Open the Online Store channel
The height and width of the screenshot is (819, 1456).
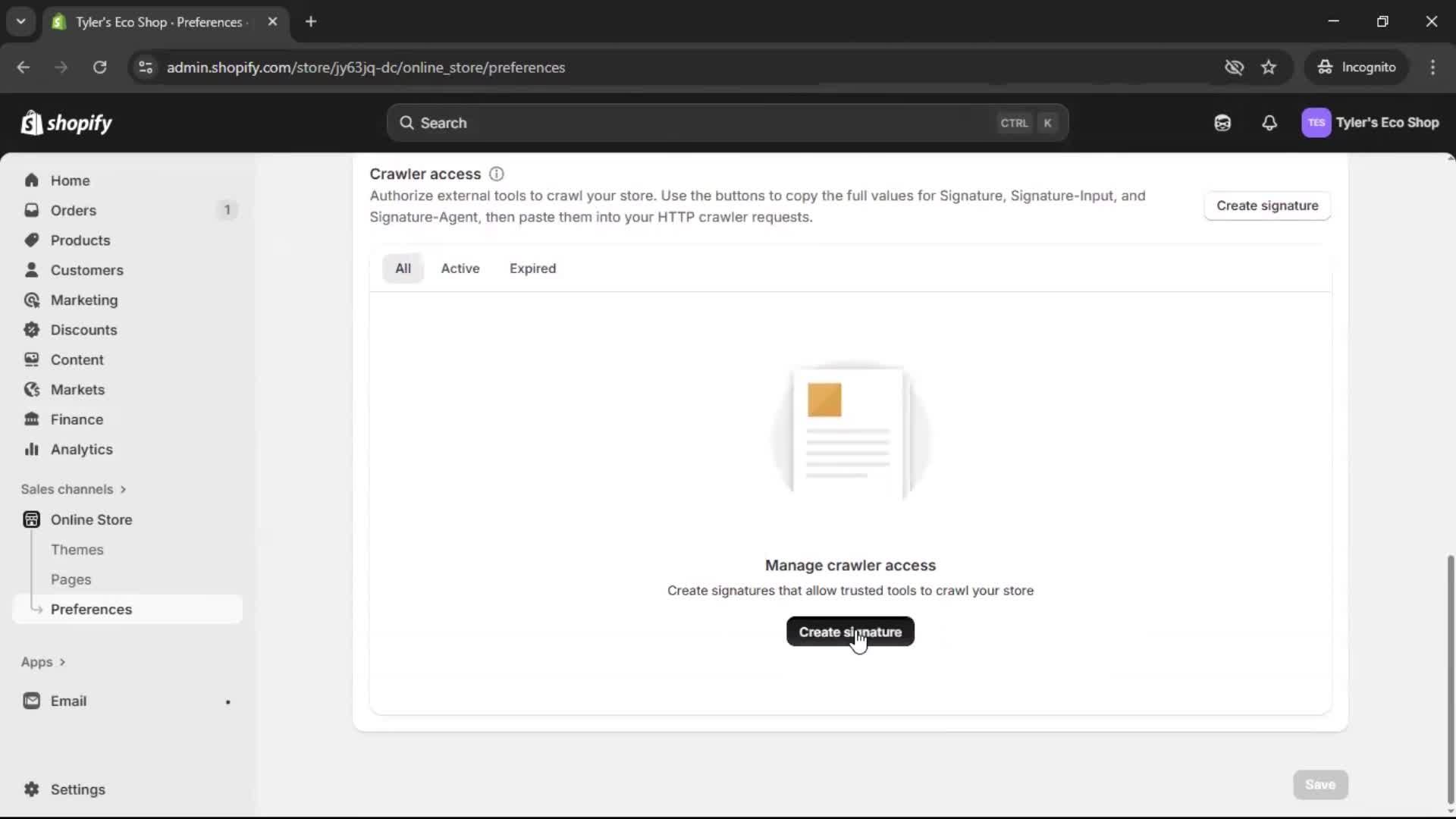(90, 519)
